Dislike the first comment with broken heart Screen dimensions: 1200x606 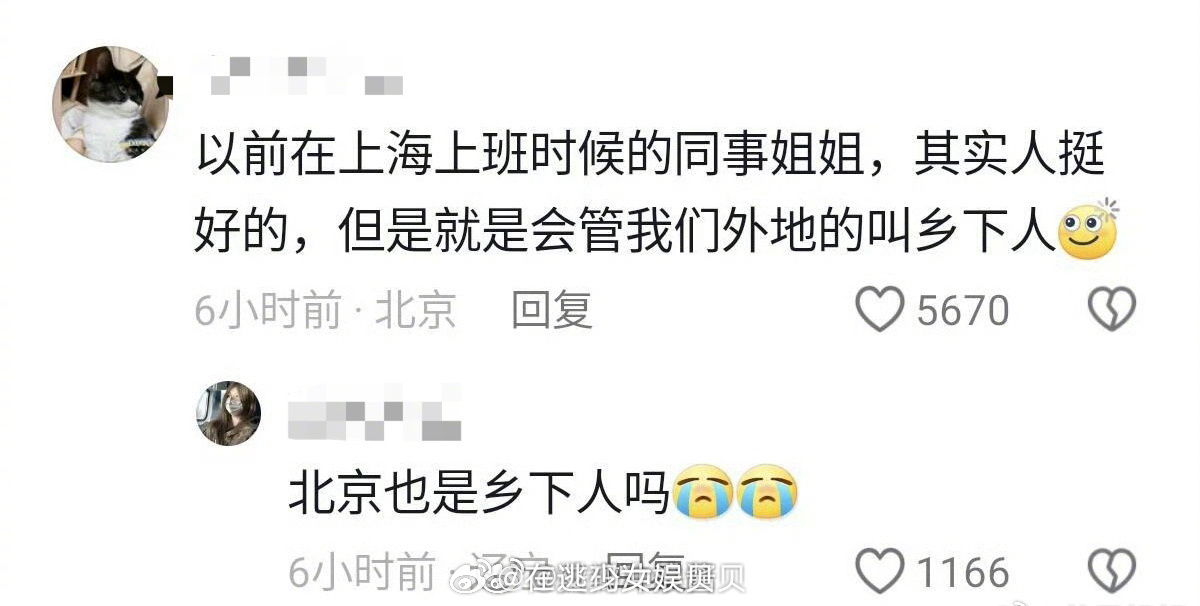(1112, 311)
